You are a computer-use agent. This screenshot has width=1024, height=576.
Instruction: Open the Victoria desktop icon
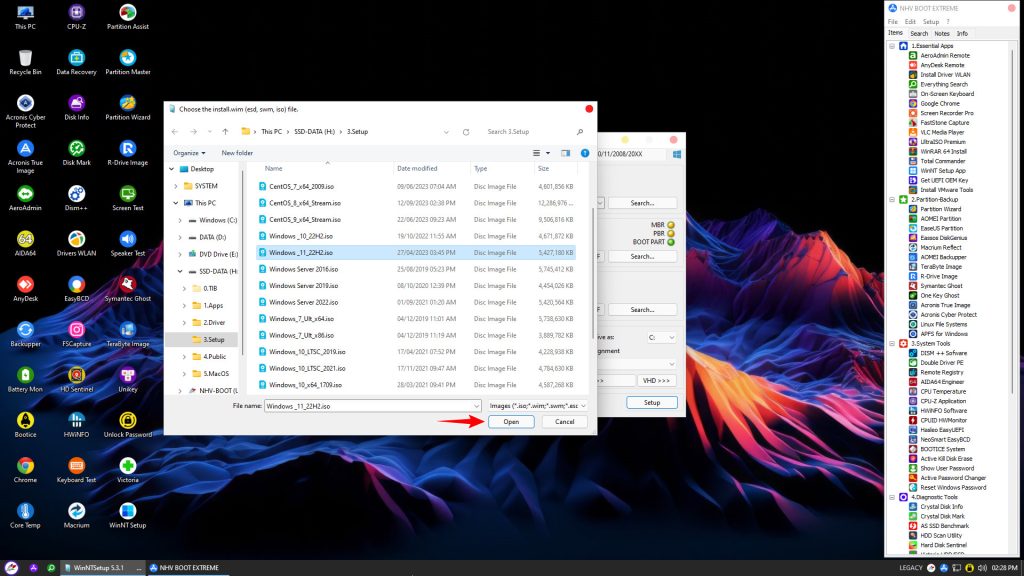(x=128, y=470)
